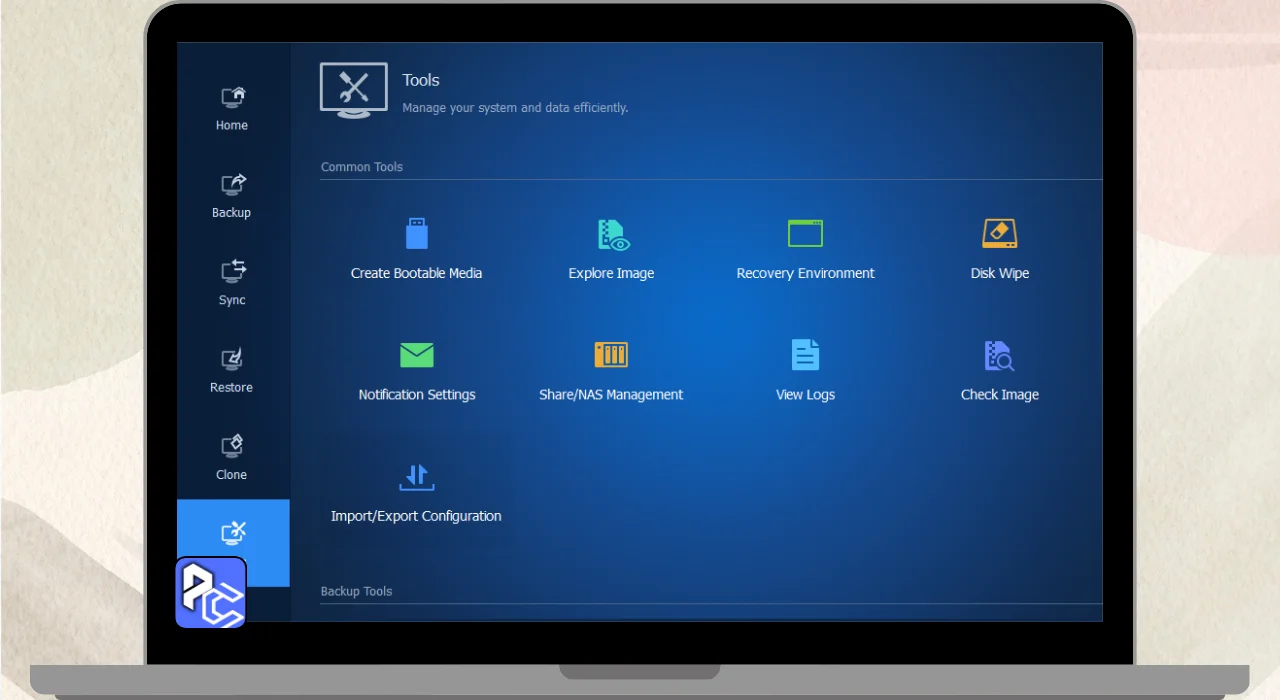Click the Backup Tools section heading
The width and height of the screenshot is (1280, 700).
tap(356, 591)
